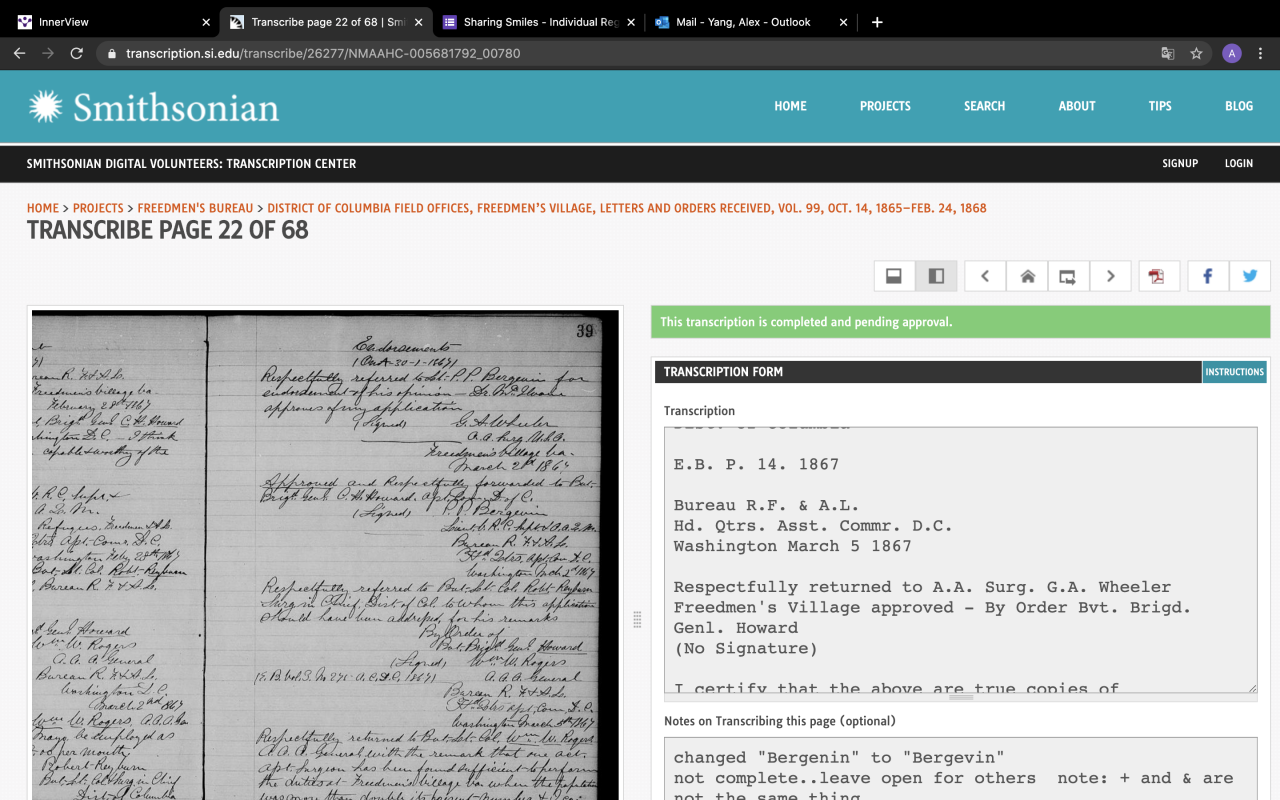The image size is (1280, 800).
Task: Open Chrome profile avatar
Action: click(x=1232, y=53)
